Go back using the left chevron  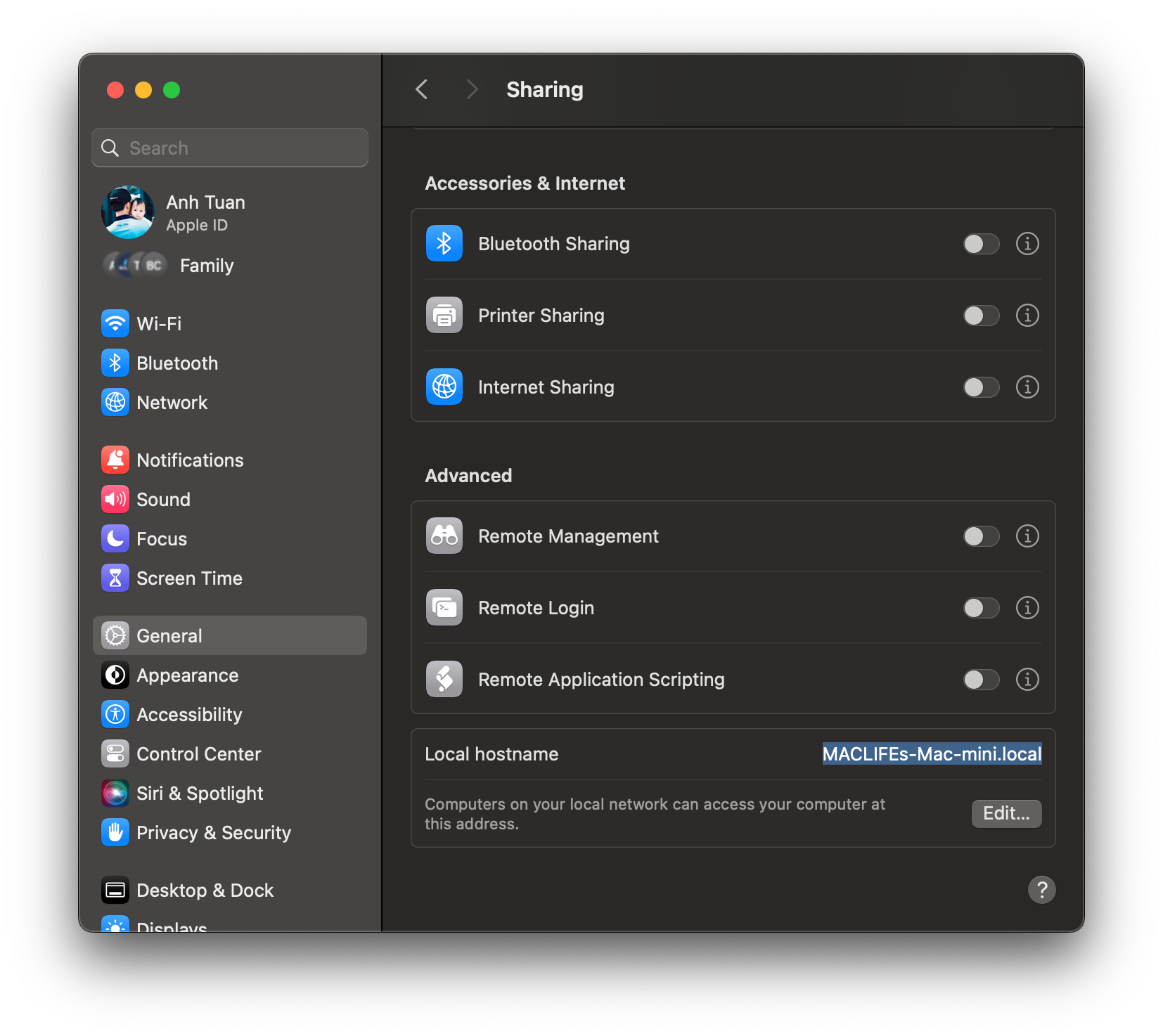point(422,90)
